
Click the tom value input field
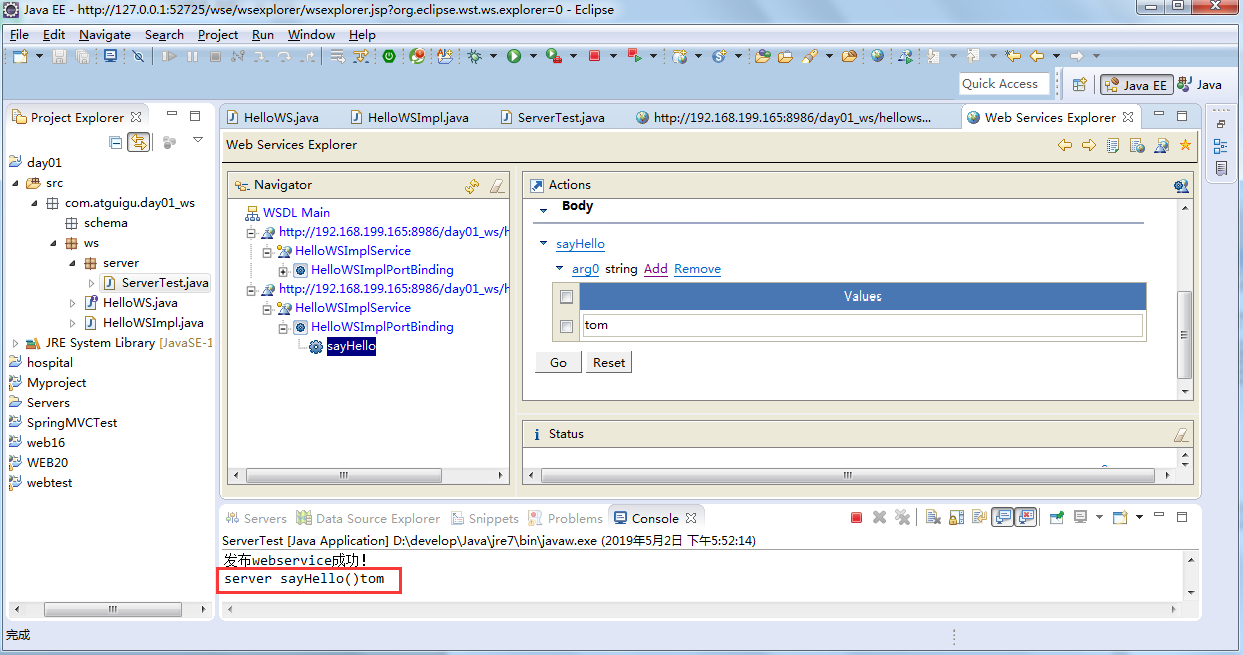[861, 325]
